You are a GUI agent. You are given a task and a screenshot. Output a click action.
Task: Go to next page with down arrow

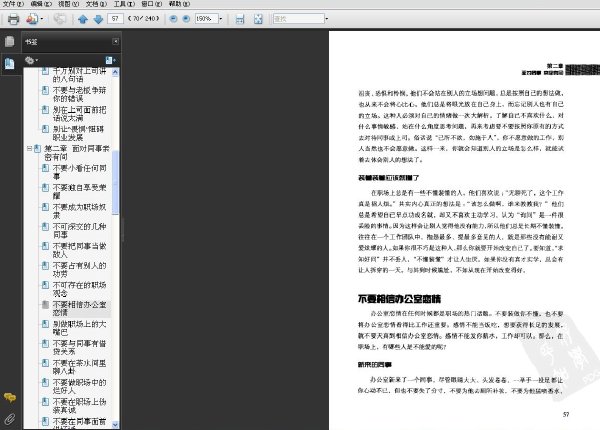point(98,19)
